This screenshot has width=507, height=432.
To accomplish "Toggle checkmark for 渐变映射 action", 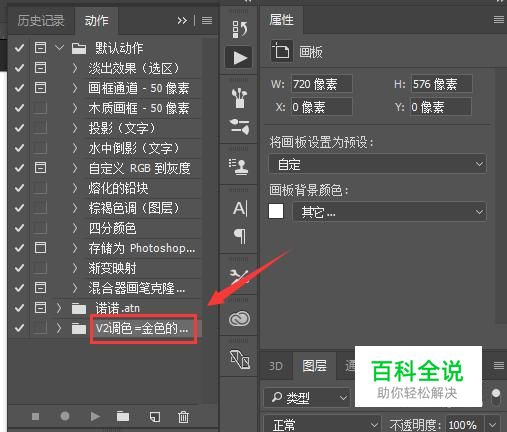I will coord(19,268).
